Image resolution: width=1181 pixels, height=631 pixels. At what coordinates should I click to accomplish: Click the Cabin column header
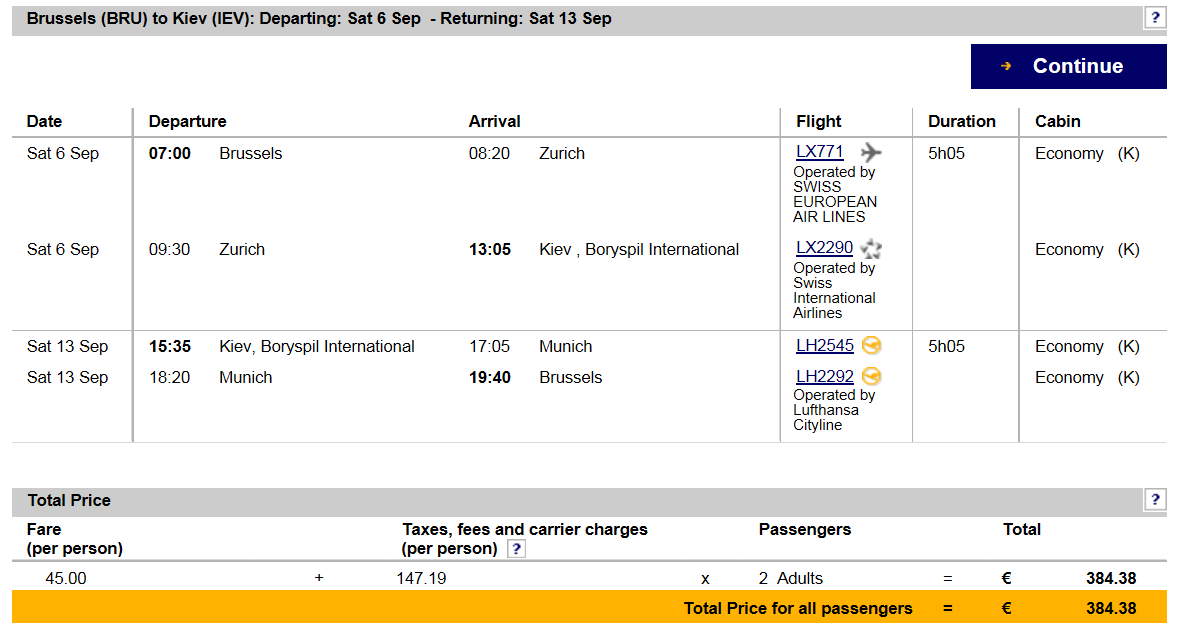coord(1057,121)
